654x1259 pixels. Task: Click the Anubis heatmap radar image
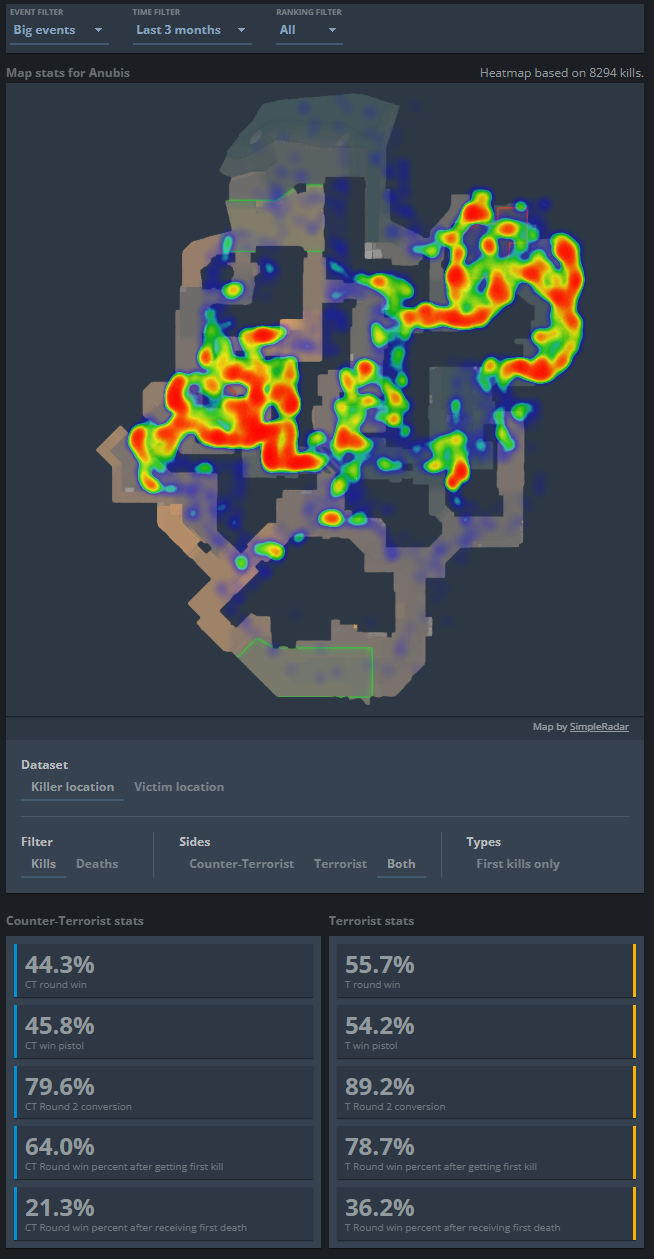tap(327, 400)
